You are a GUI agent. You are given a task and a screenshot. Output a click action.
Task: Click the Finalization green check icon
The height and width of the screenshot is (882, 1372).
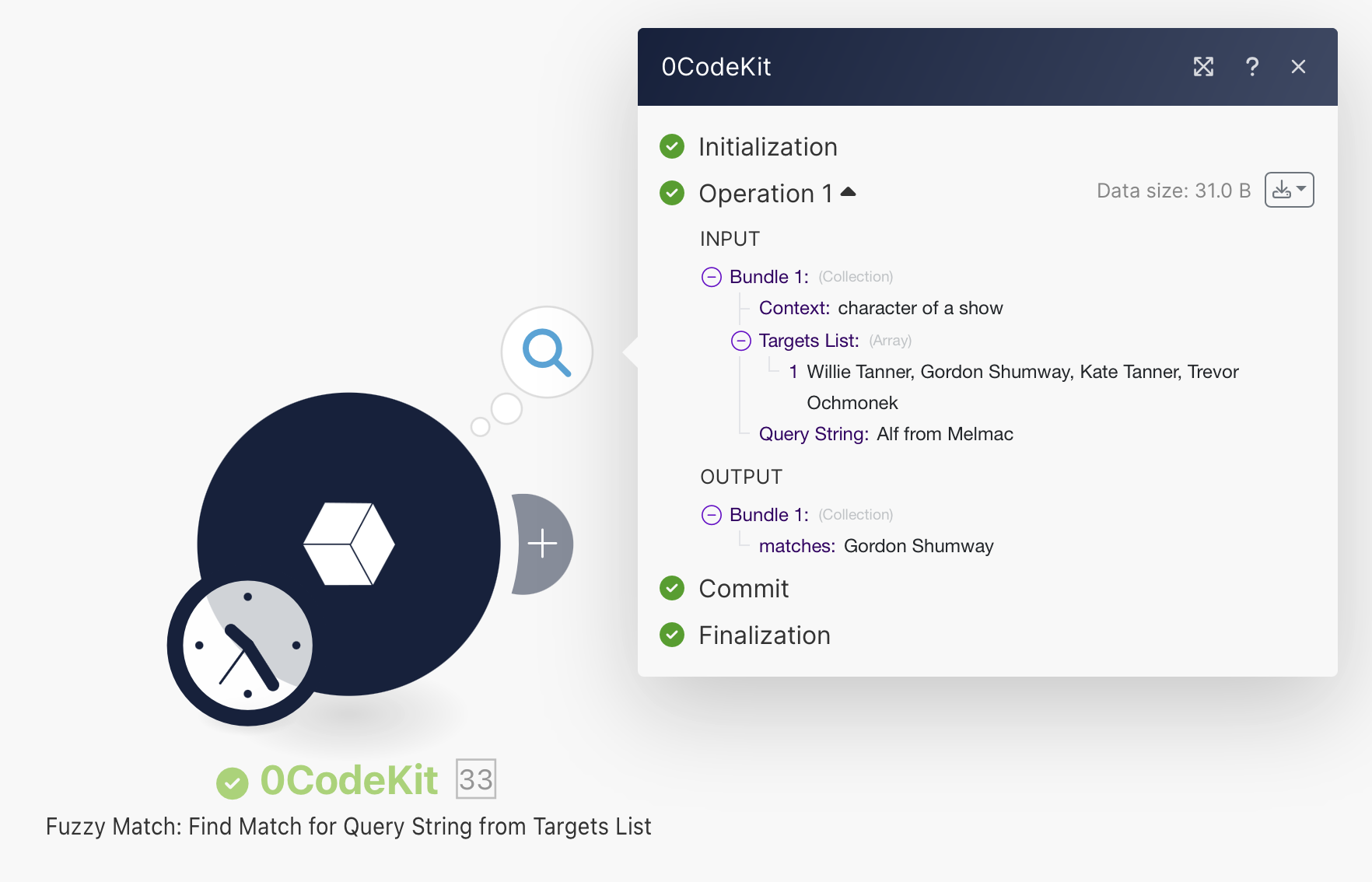coord(672,635)
